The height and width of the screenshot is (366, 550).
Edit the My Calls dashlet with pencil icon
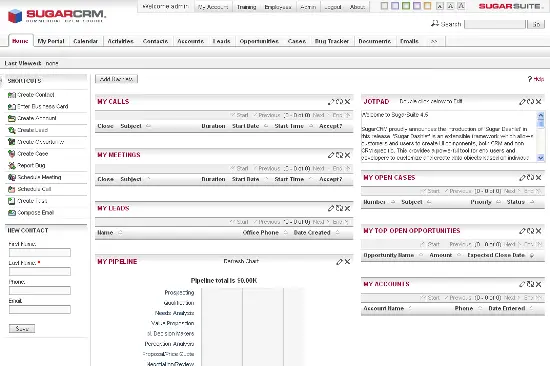(x=331, y=102)
